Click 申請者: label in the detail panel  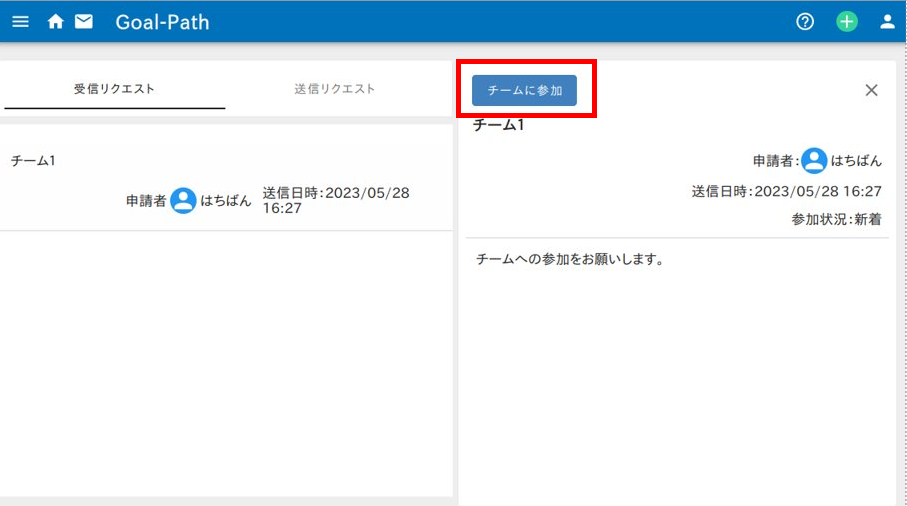click(776, 161)
